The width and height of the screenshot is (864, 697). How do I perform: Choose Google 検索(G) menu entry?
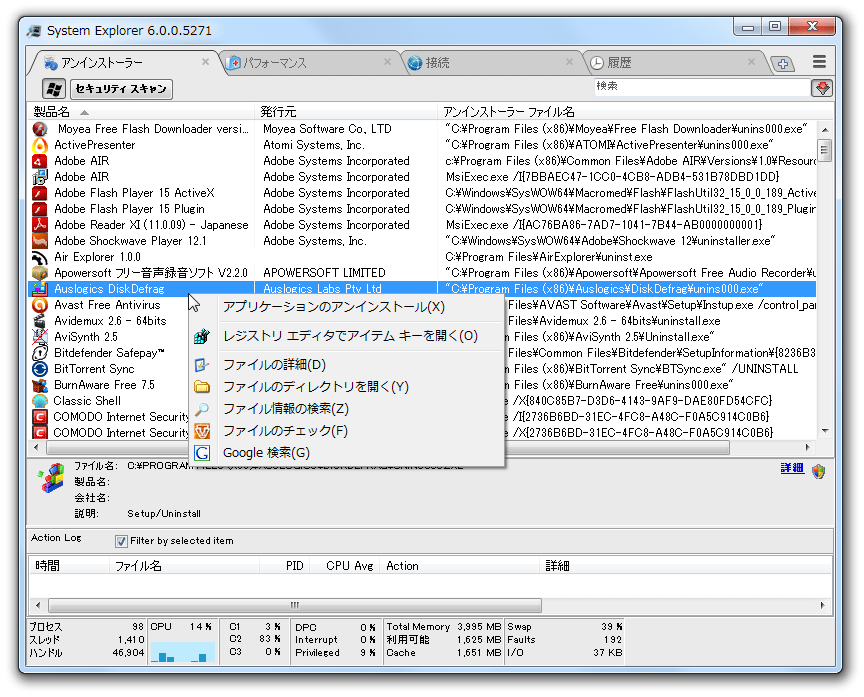(x=347, y=453)
